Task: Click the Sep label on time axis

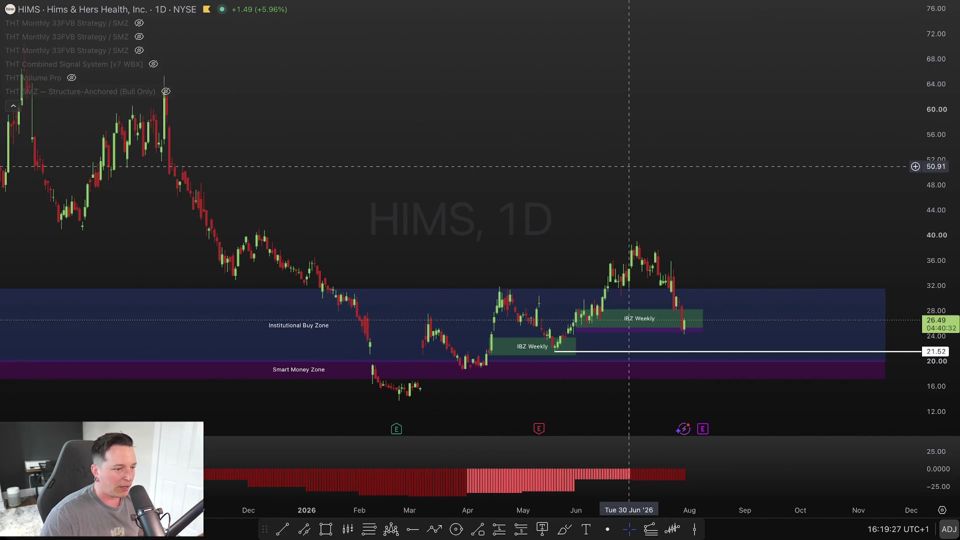Action: pyautogui.click(x=744, y=510)
